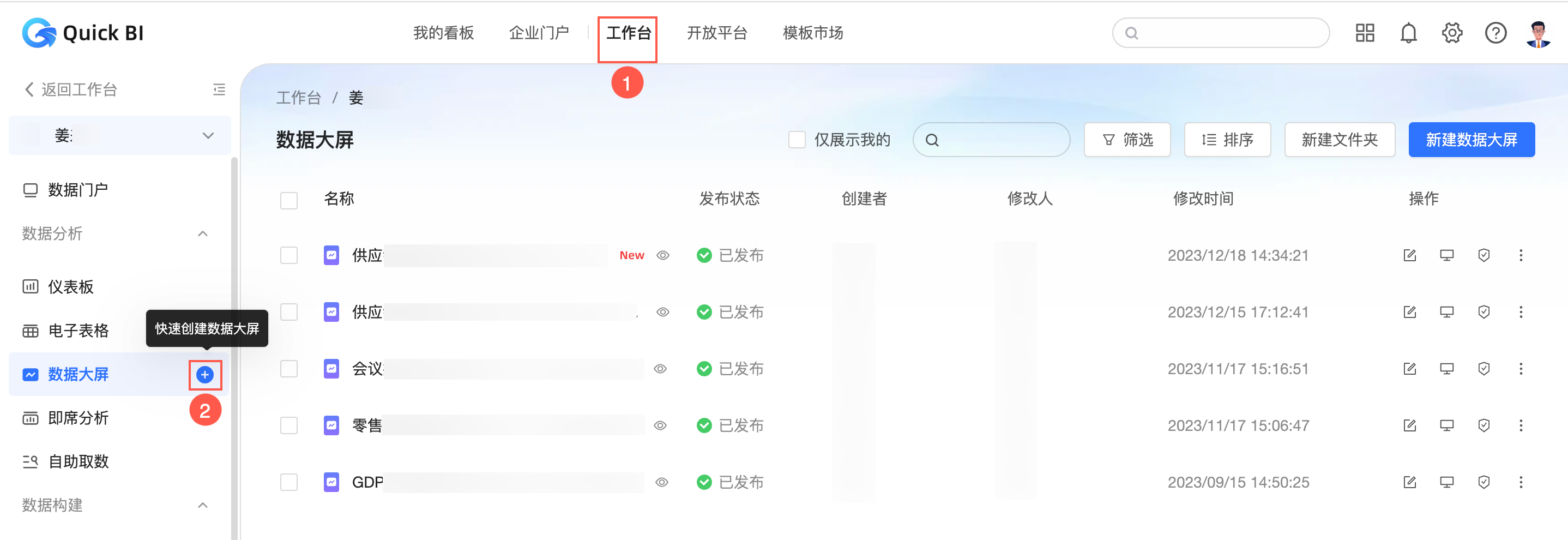Edit the row modified 2023/12/15 17:12:41
Screen dimensions: 1568x540
pos(1410,313)
